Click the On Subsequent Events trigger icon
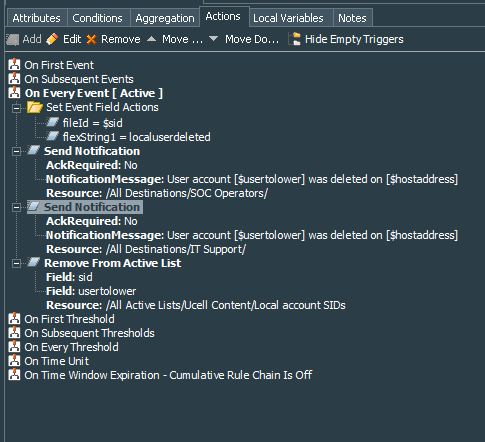485x442 pixels. 14,78
